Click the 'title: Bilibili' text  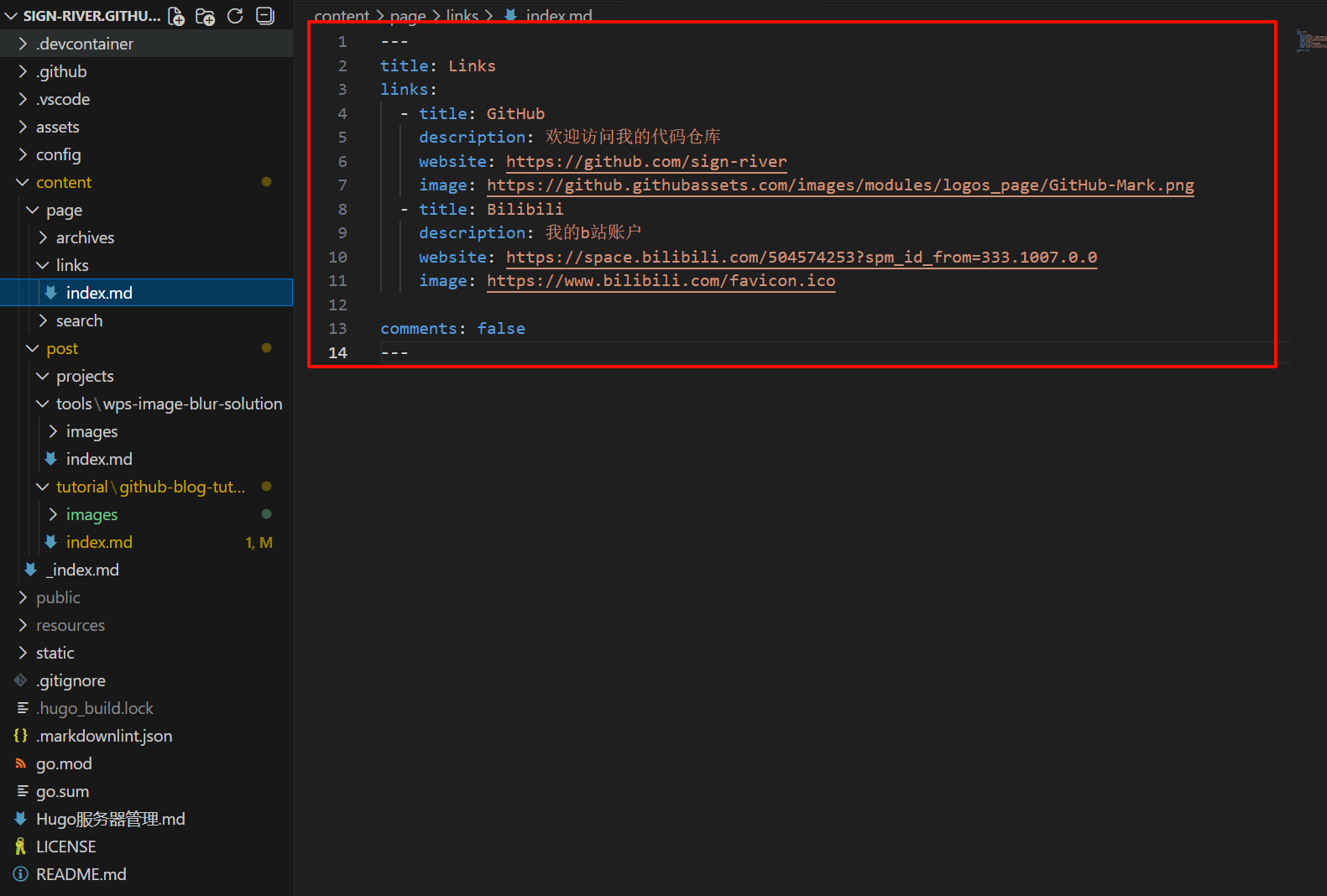point(491,209)
